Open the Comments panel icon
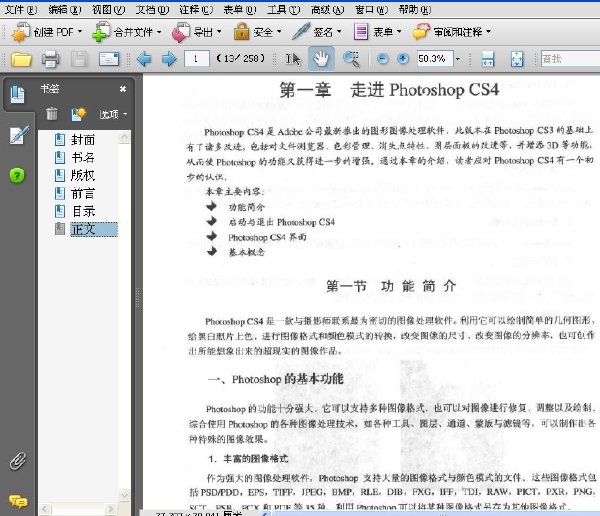Image resolution: width=600 pixels, height=516 pixels. (x=18, y=501)
